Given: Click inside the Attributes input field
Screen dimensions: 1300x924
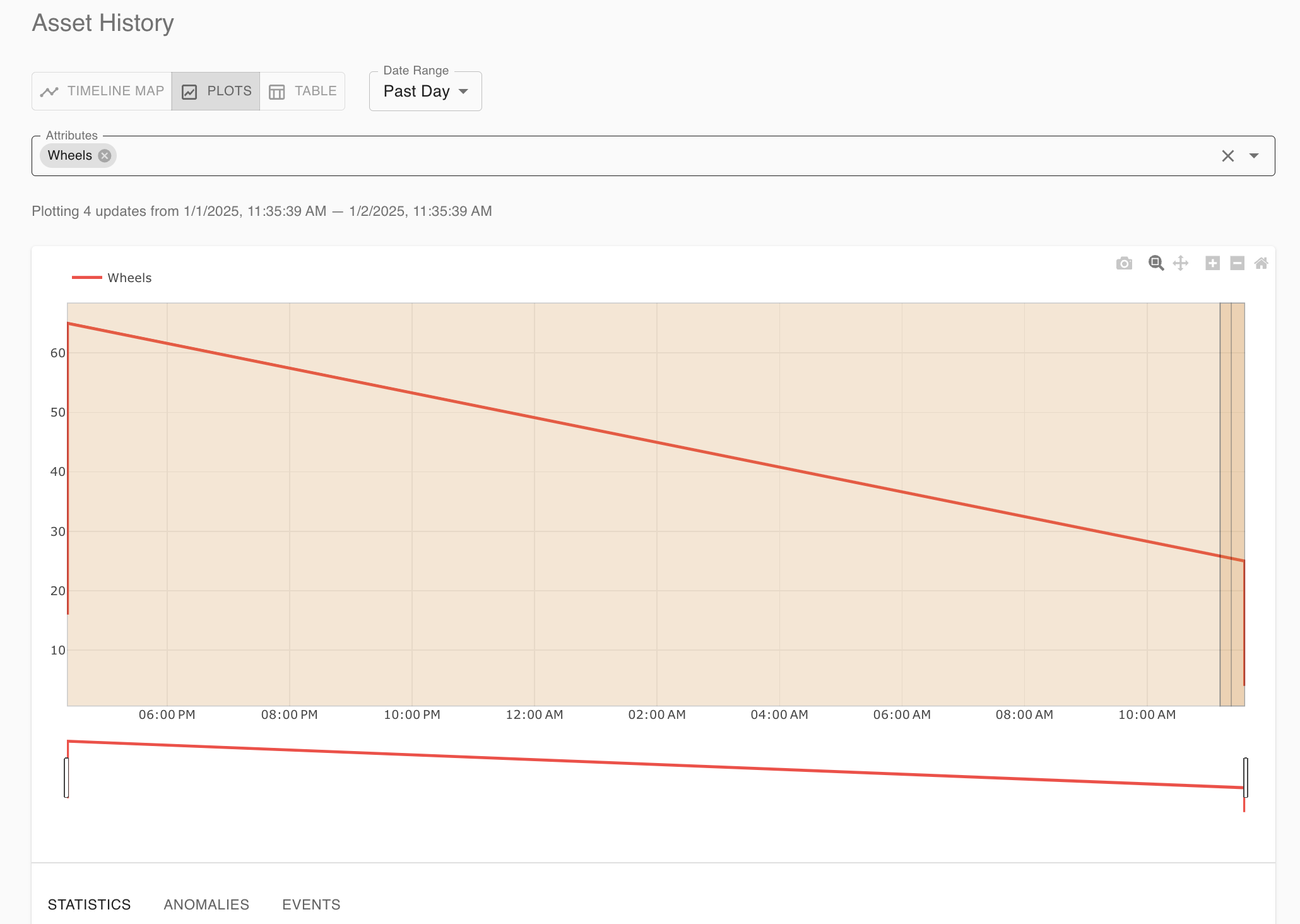Looking at the screenshot, I should click(x=631, y=156).
